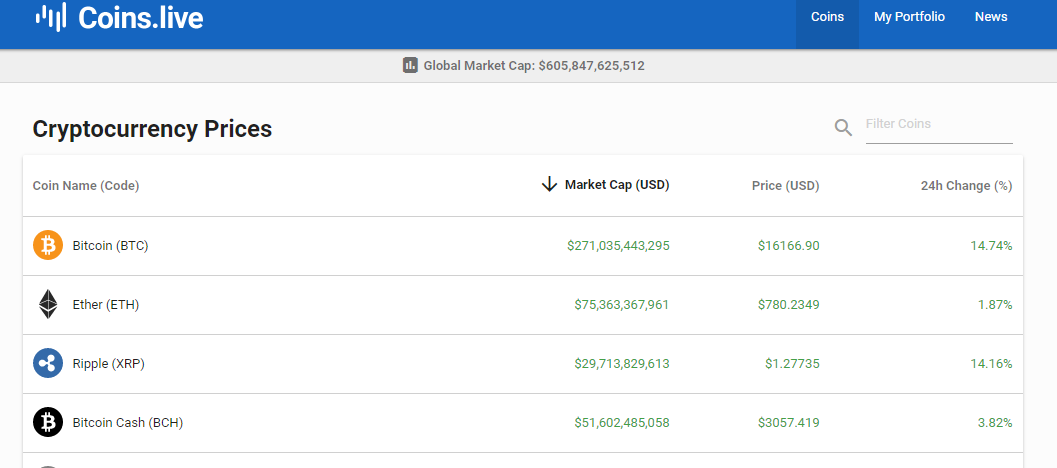1057x468 pixels.
Task: Open the Bitcoin Cash (BCH) row
Action: [x=522, y=423]
